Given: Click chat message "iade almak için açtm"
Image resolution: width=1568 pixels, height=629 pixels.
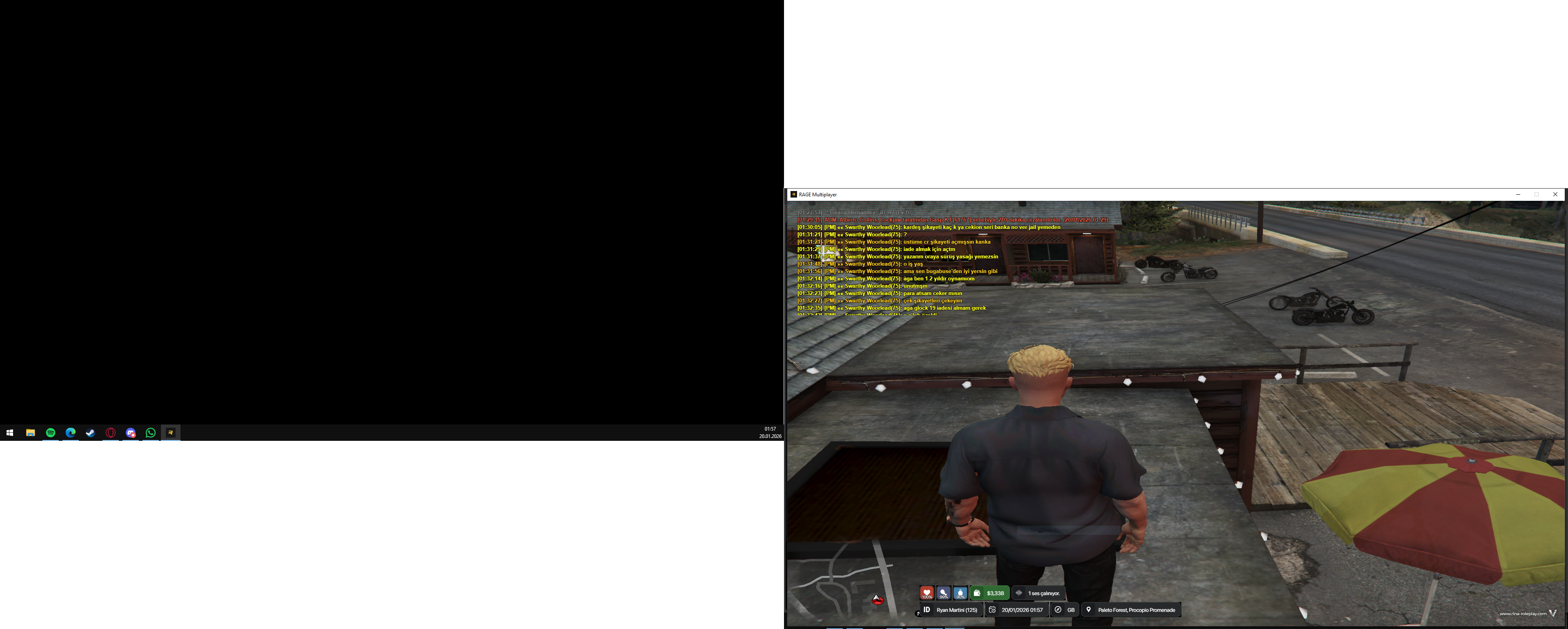Looking at the screenshot, I should tap(877, 249).
